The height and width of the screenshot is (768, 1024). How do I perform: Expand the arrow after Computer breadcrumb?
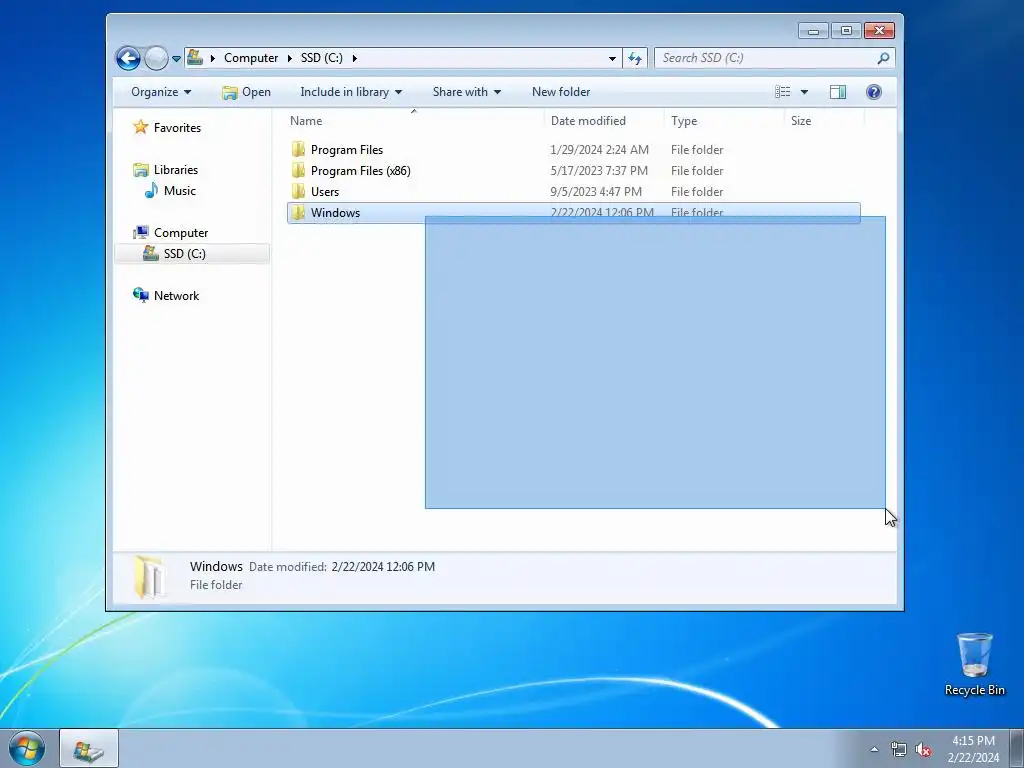coord(289,58)
